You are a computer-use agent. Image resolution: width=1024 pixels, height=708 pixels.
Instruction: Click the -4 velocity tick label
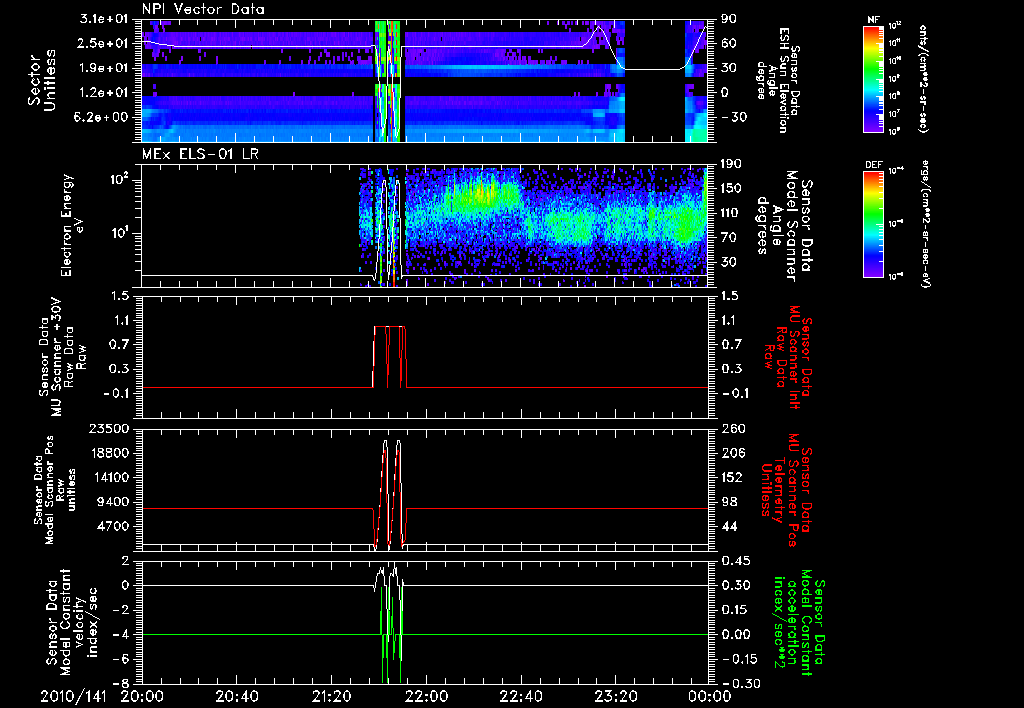pos(121,635)
